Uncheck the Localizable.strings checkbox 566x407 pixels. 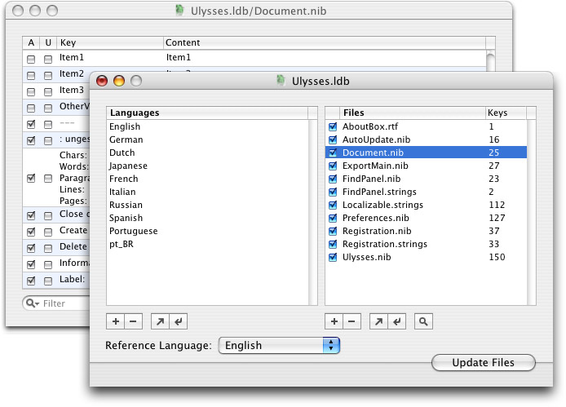(x=333, y=205)
